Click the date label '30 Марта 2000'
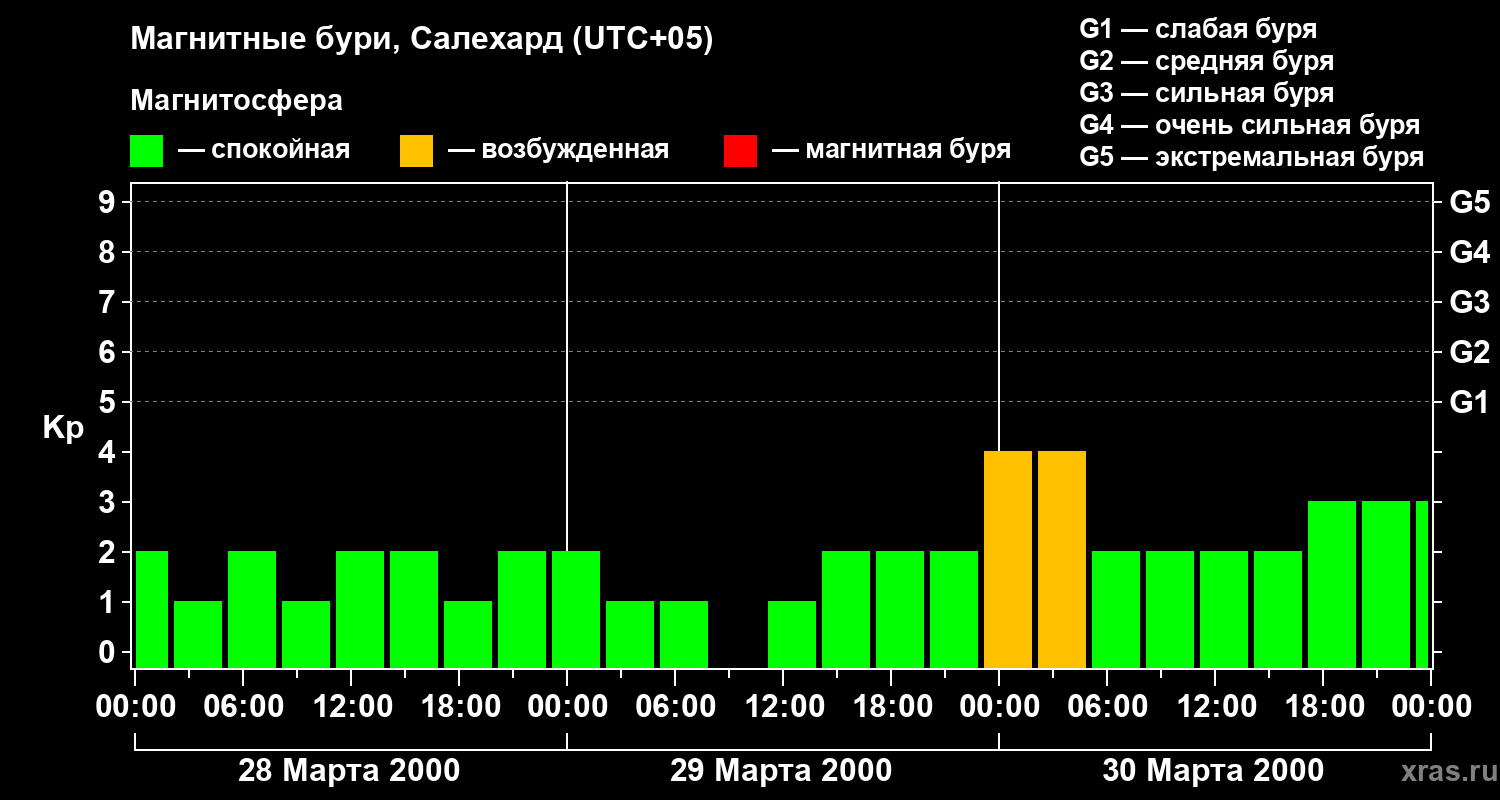 [1213, 771]
